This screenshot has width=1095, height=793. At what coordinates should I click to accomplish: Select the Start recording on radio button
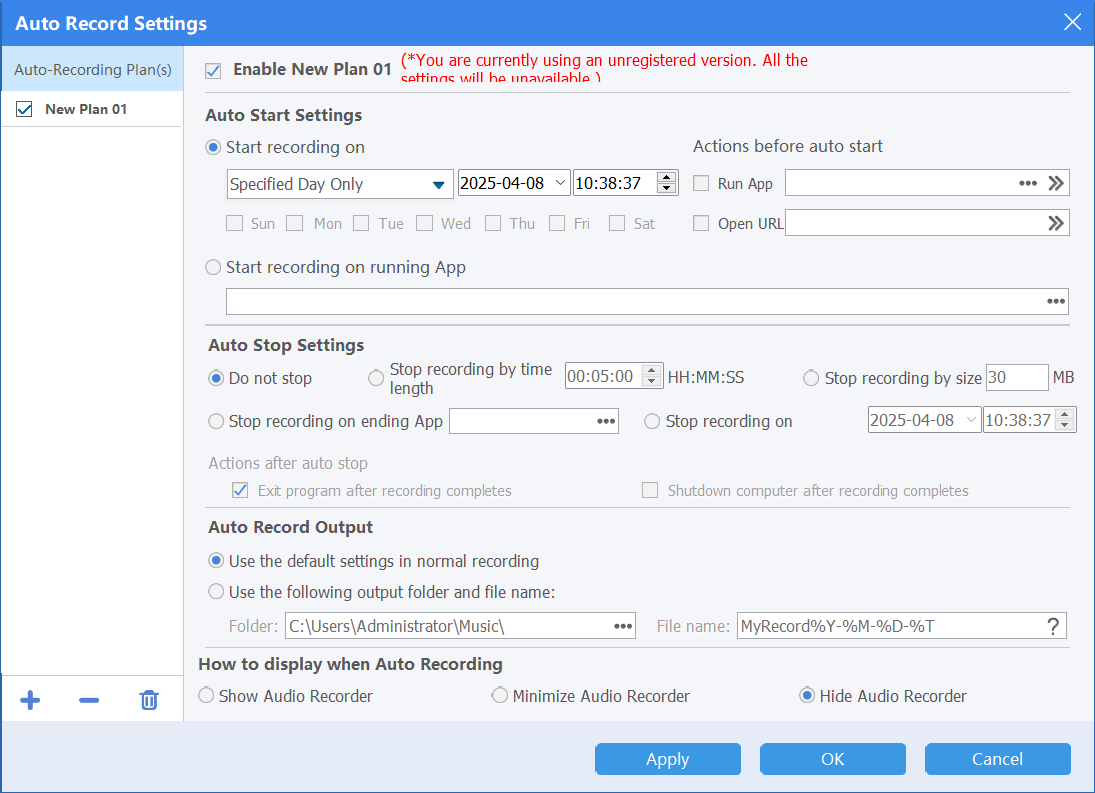(x=213, y=147)
